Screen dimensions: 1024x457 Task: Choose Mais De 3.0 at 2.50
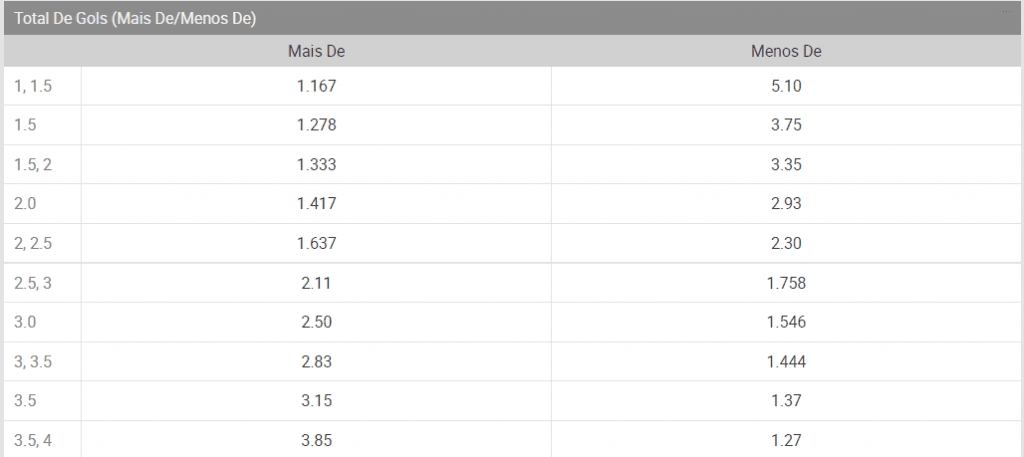click(x=316, y=322)
